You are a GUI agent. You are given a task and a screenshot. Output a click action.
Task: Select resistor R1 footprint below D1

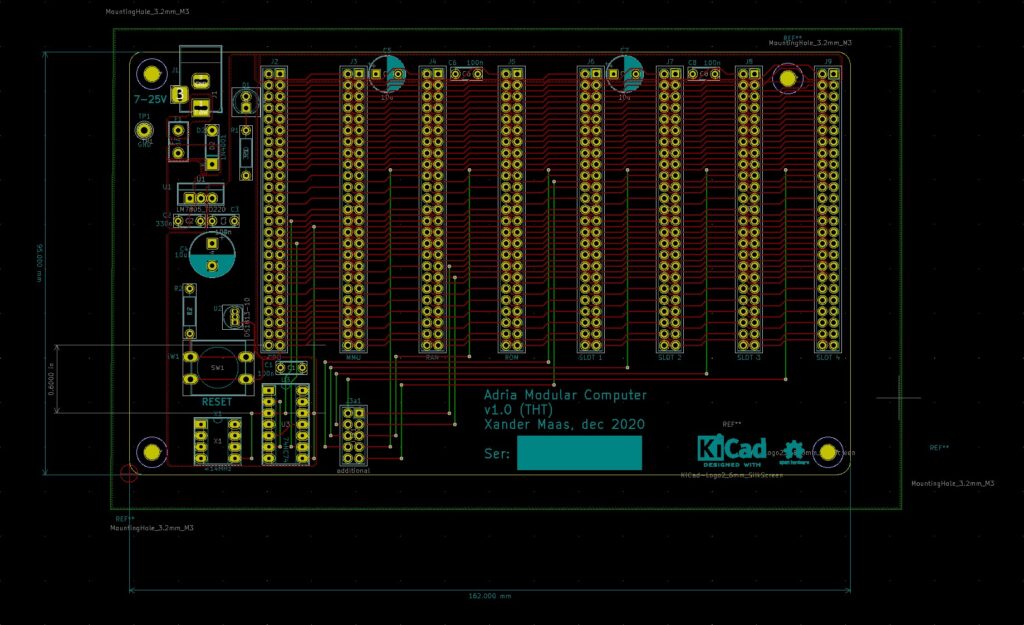click(x=246, y=153)
